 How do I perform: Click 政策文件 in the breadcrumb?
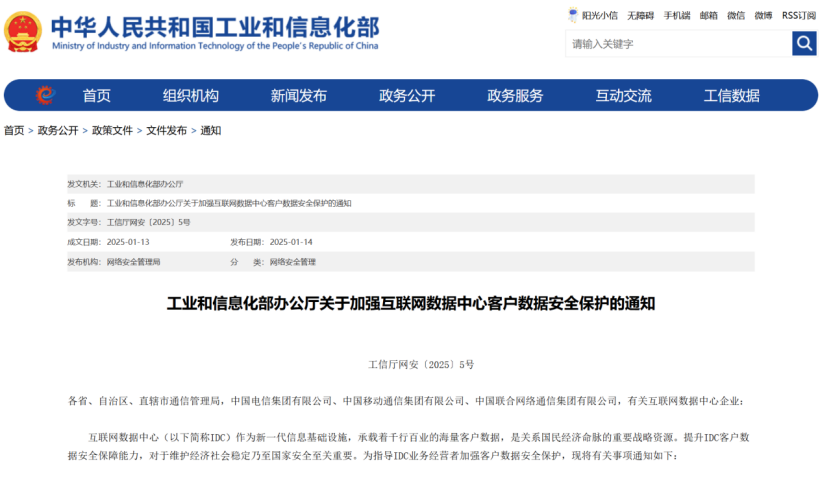112,130
